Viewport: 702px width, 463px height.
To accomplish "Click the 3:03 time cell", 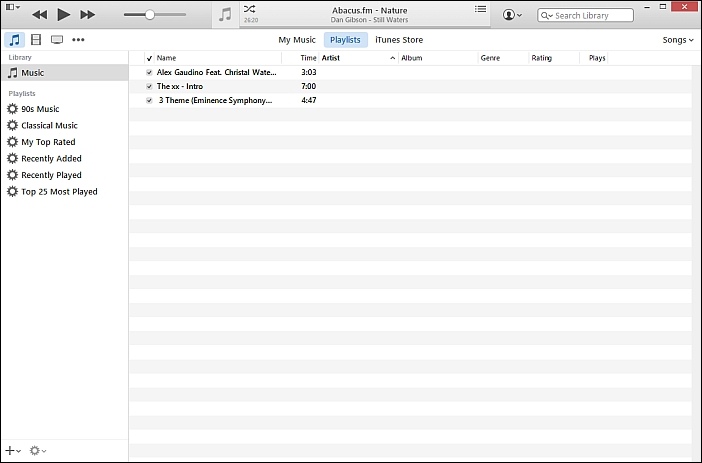I will tap(308, 72).
